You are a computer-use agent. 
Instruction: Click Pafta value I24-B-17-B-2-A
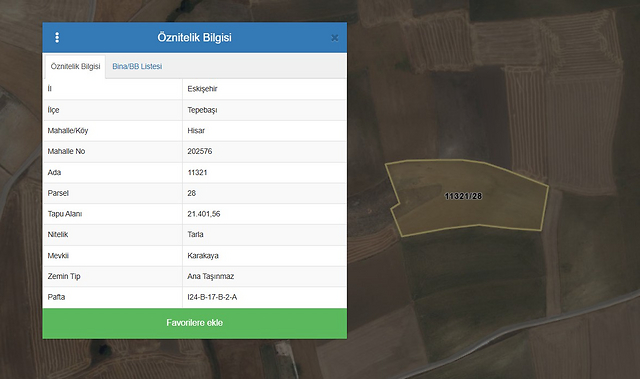point(212,297)
